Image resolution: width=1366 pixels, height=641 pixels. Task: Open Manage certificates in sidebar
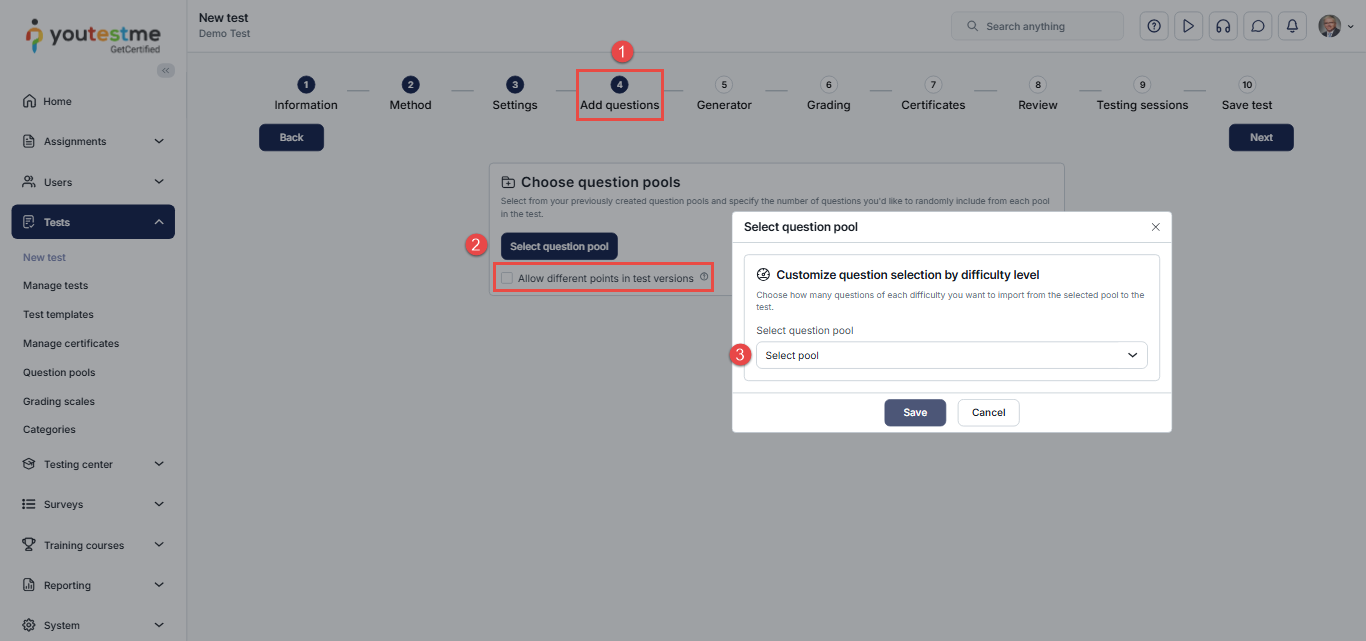(x=71, y=343)
